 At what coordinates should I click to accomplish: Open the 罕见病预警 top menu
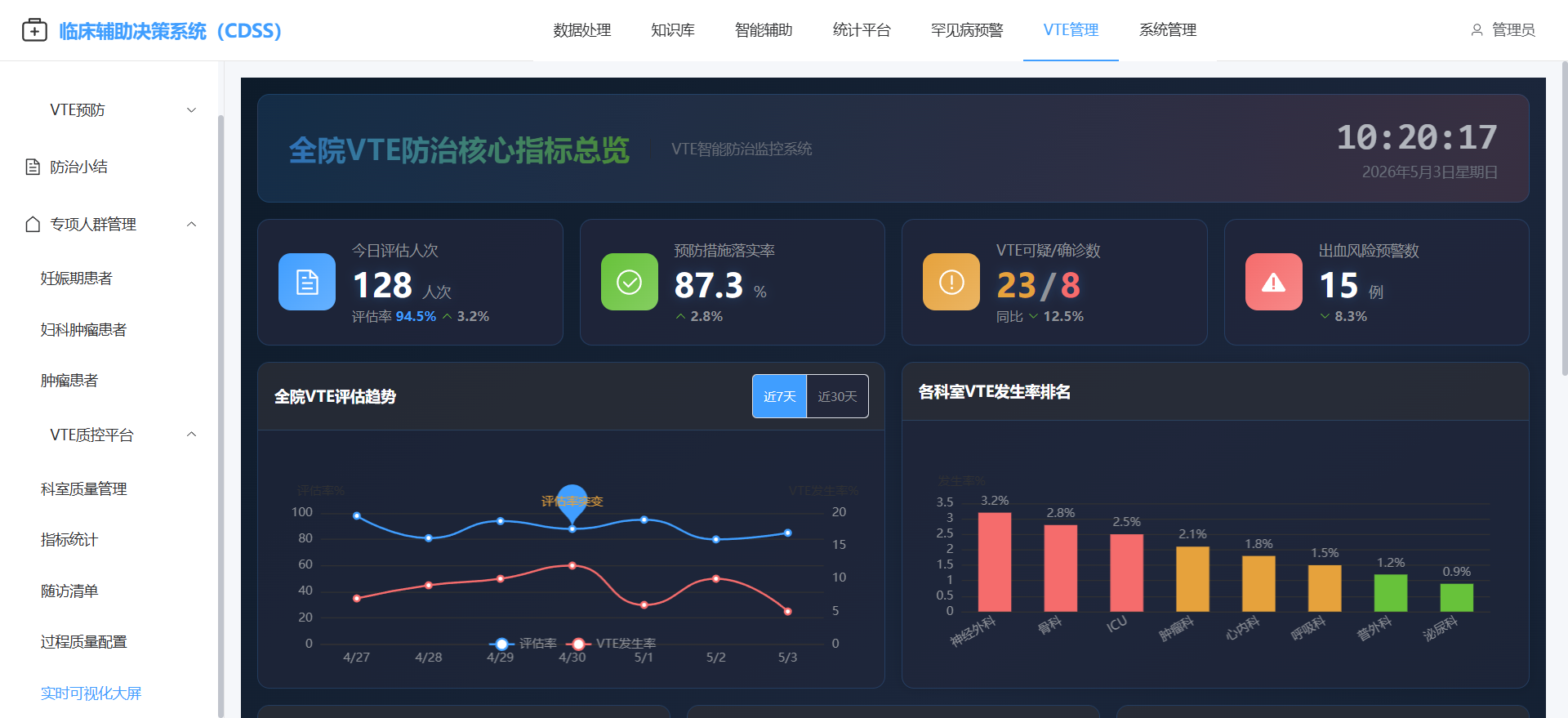(x=967, y=30)
